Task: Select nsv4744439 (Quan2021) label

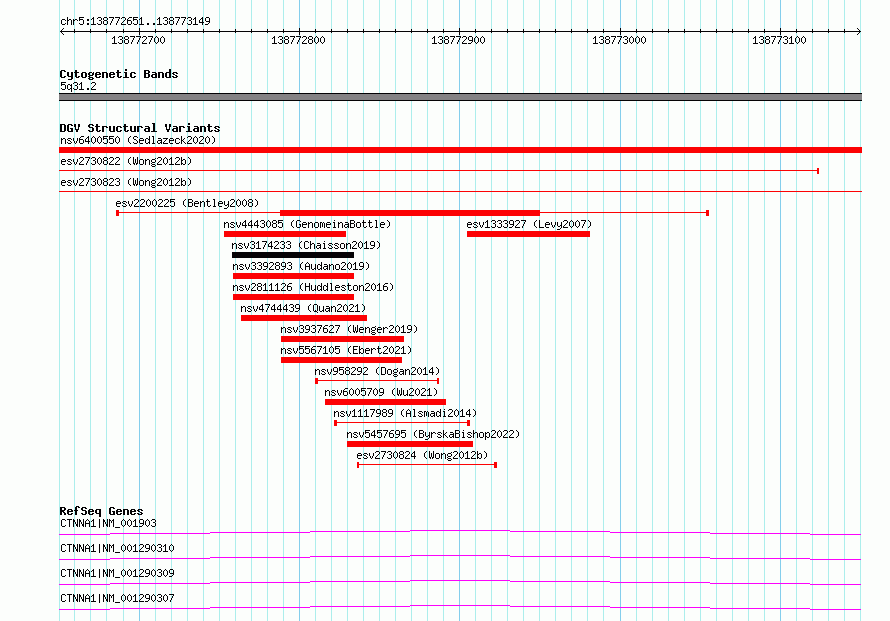Action: click(x=303, y=308)
